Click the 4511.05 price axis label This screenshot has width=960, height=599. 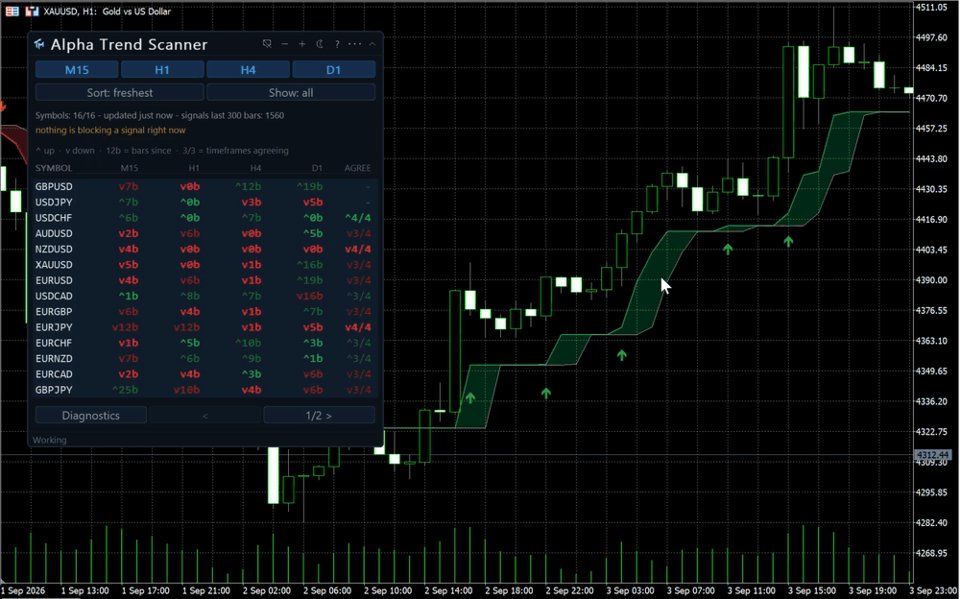[931, 7]
